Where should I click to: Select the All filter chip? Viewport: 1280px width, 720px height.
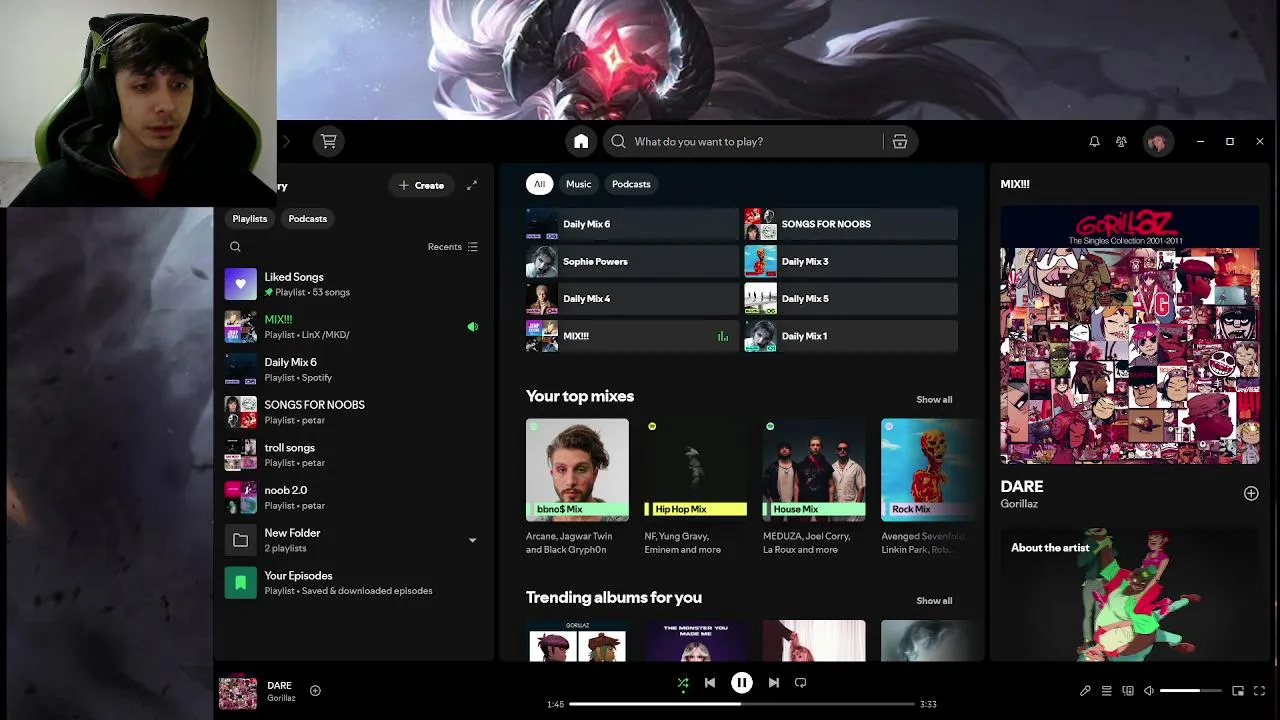(x=539, y=184)
